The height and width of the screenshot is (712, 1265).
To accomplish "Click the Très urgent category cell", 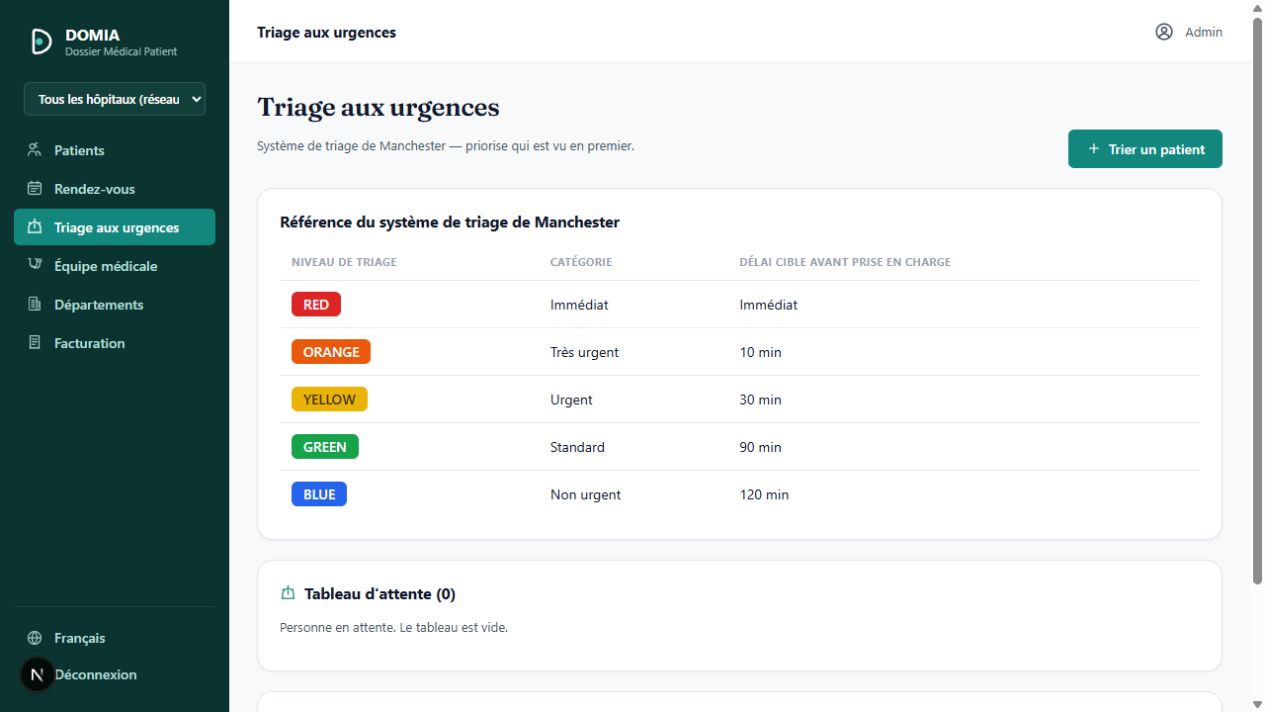I will (x=584, y=352).
